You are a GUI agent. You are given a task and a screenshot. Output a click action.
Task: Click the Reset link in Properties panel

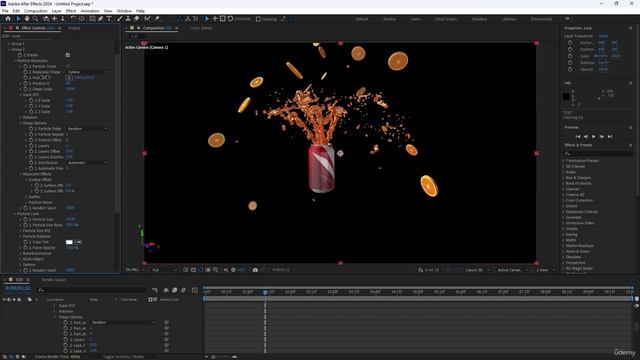[603, 36]
